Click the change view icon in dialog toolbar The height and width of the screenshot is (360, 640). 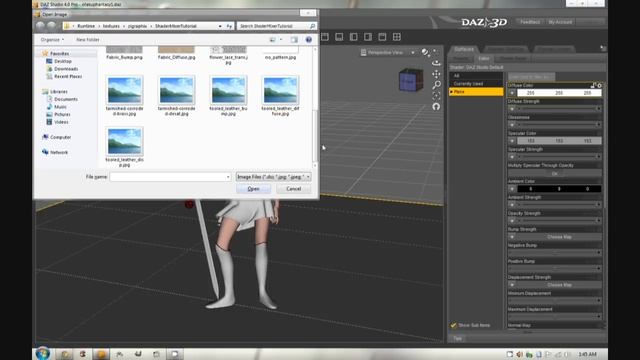(273, 40)
